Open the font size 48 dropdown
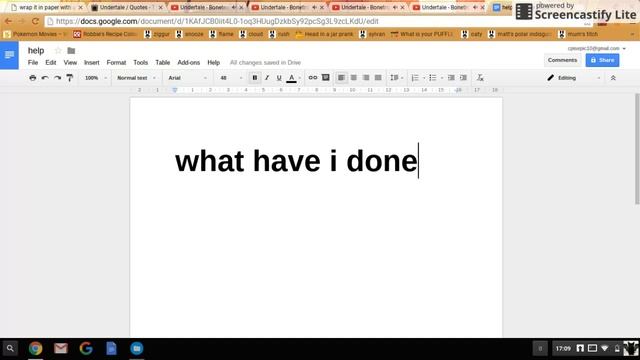640x360 pixels. pyautogui.click(x=231, y=78)
